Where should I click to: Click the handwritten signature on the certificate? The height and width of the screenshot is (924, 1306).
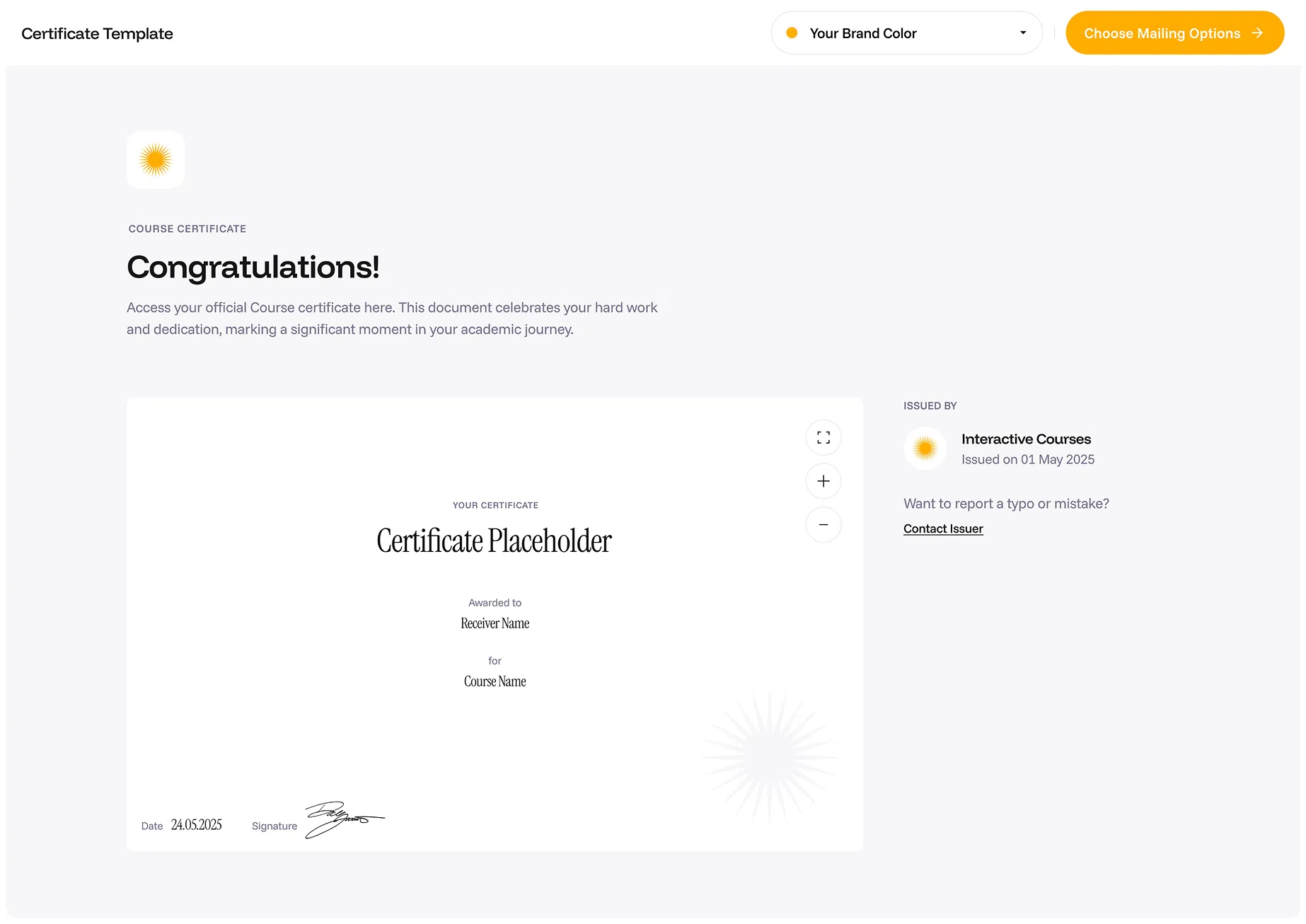[x=343, y=819]
